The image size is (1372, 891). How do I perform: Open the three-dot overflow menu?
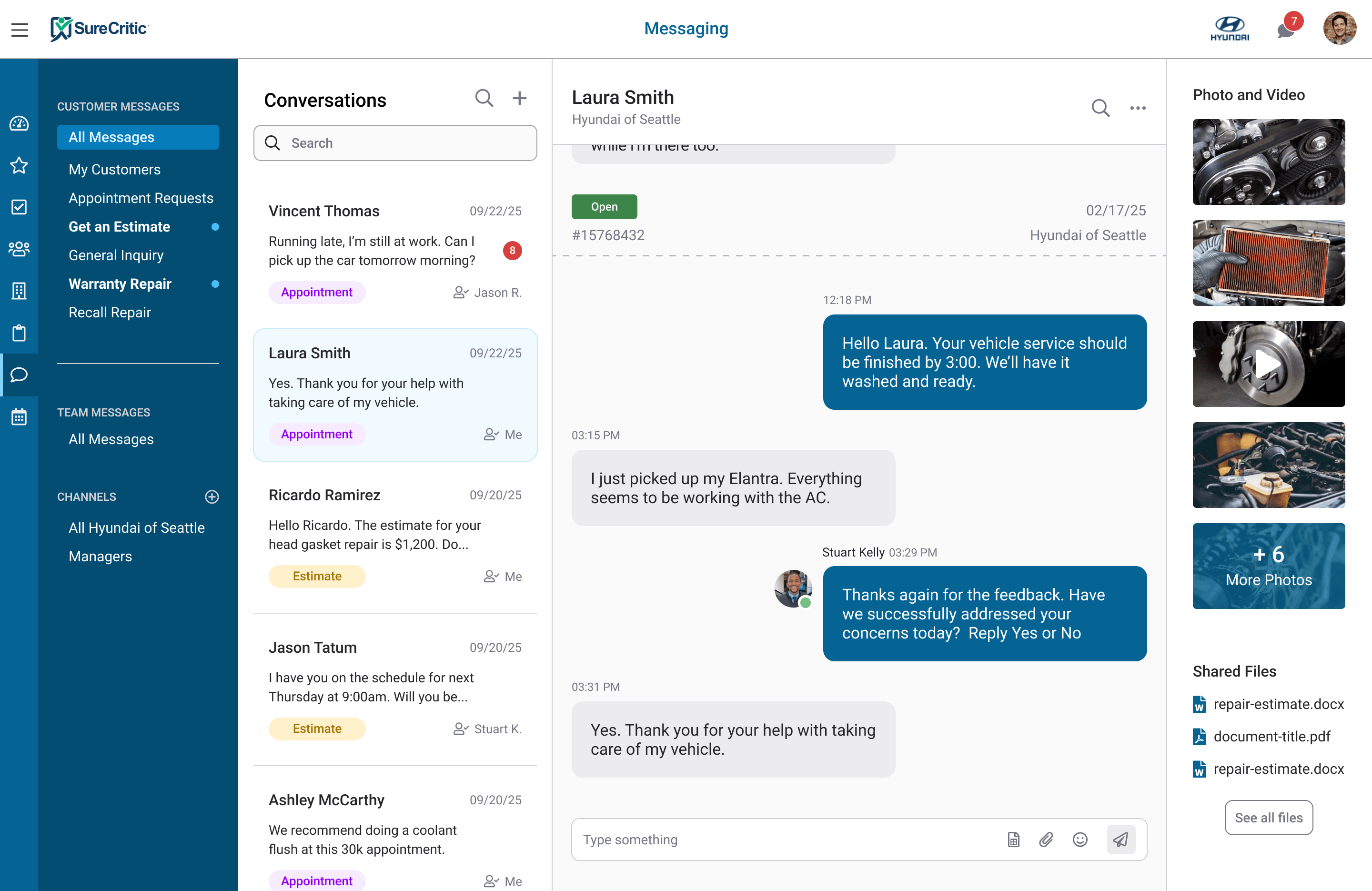1138,108
